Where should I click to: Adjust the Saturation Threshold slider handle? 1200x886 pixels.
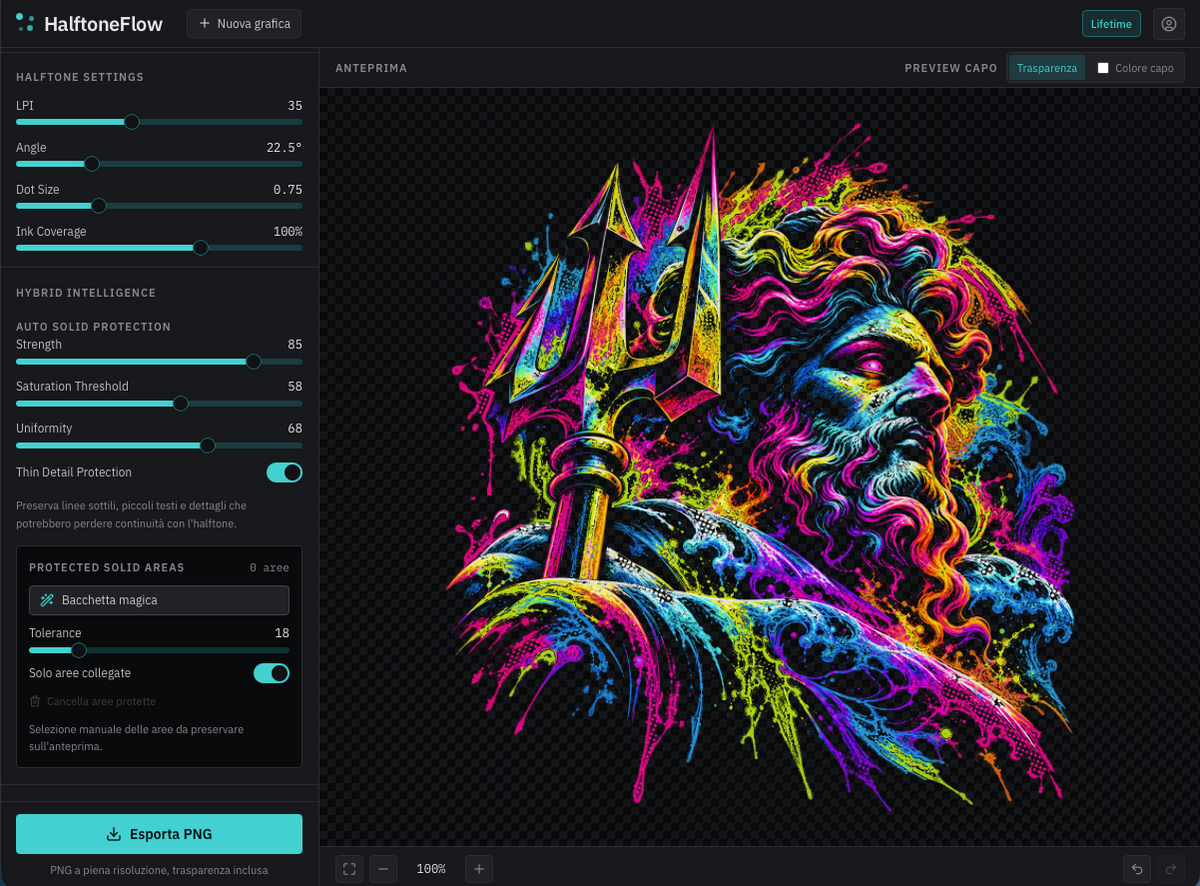pyautogui.click(x=180, y=403)
